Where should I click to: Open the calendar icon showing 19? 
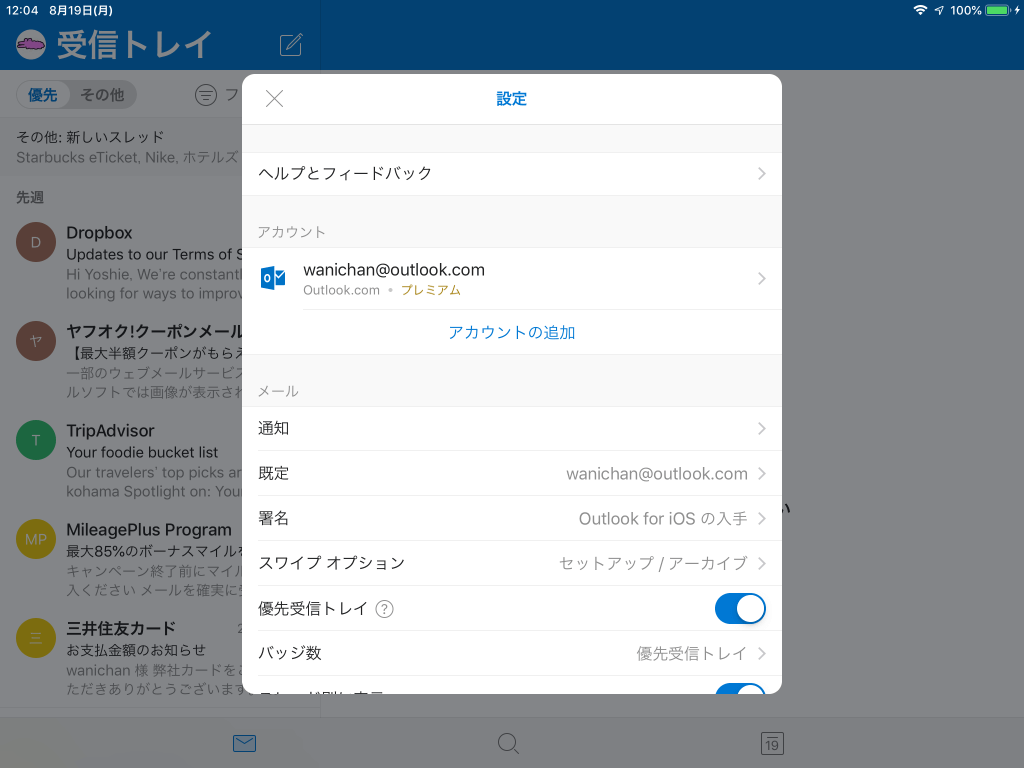pyautogui.click(x=772, y=743)
